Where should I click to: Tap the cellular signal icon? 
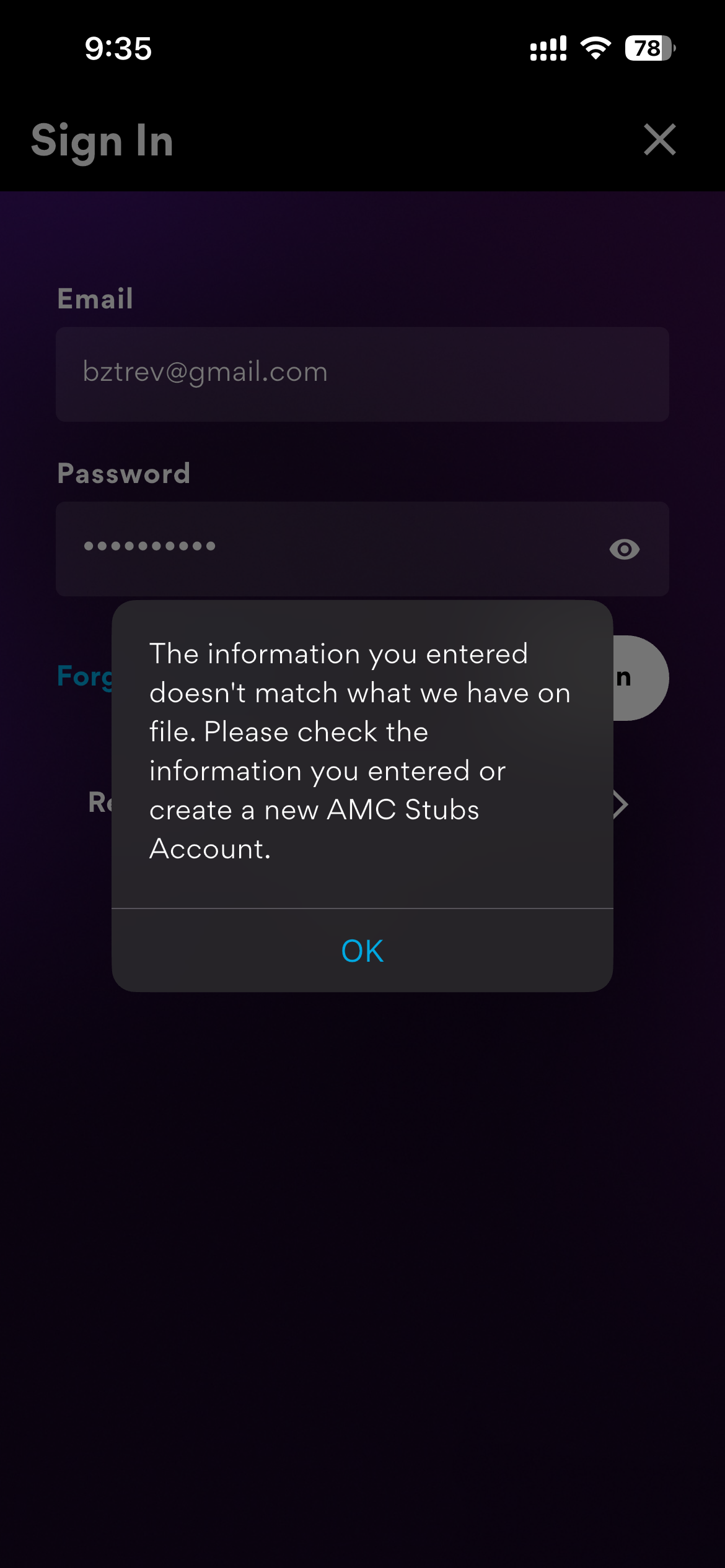(x=548, y=48)
